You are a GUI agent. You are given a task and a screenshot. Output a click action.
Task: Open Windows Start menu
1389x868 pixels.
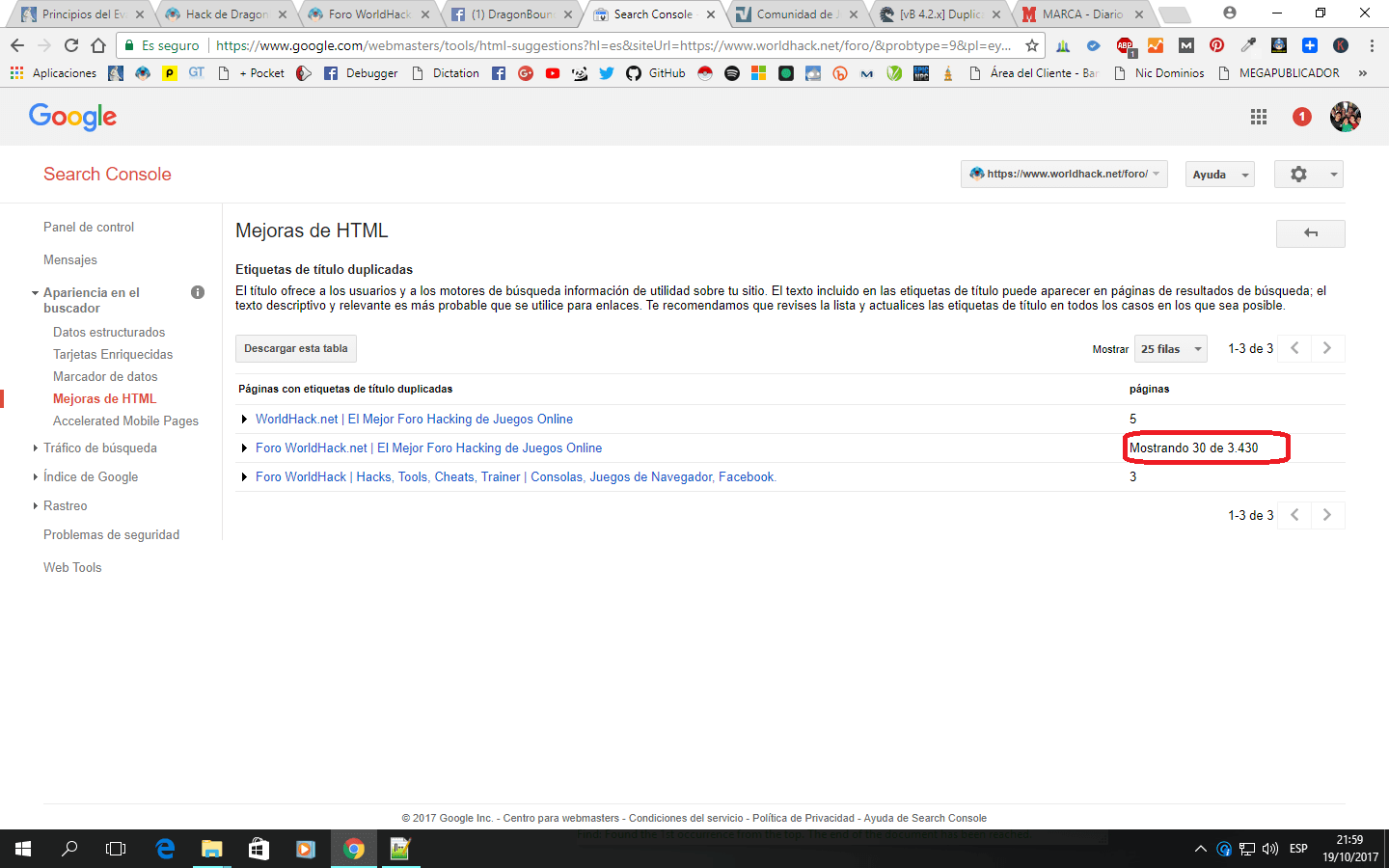[x=23, y=849]
